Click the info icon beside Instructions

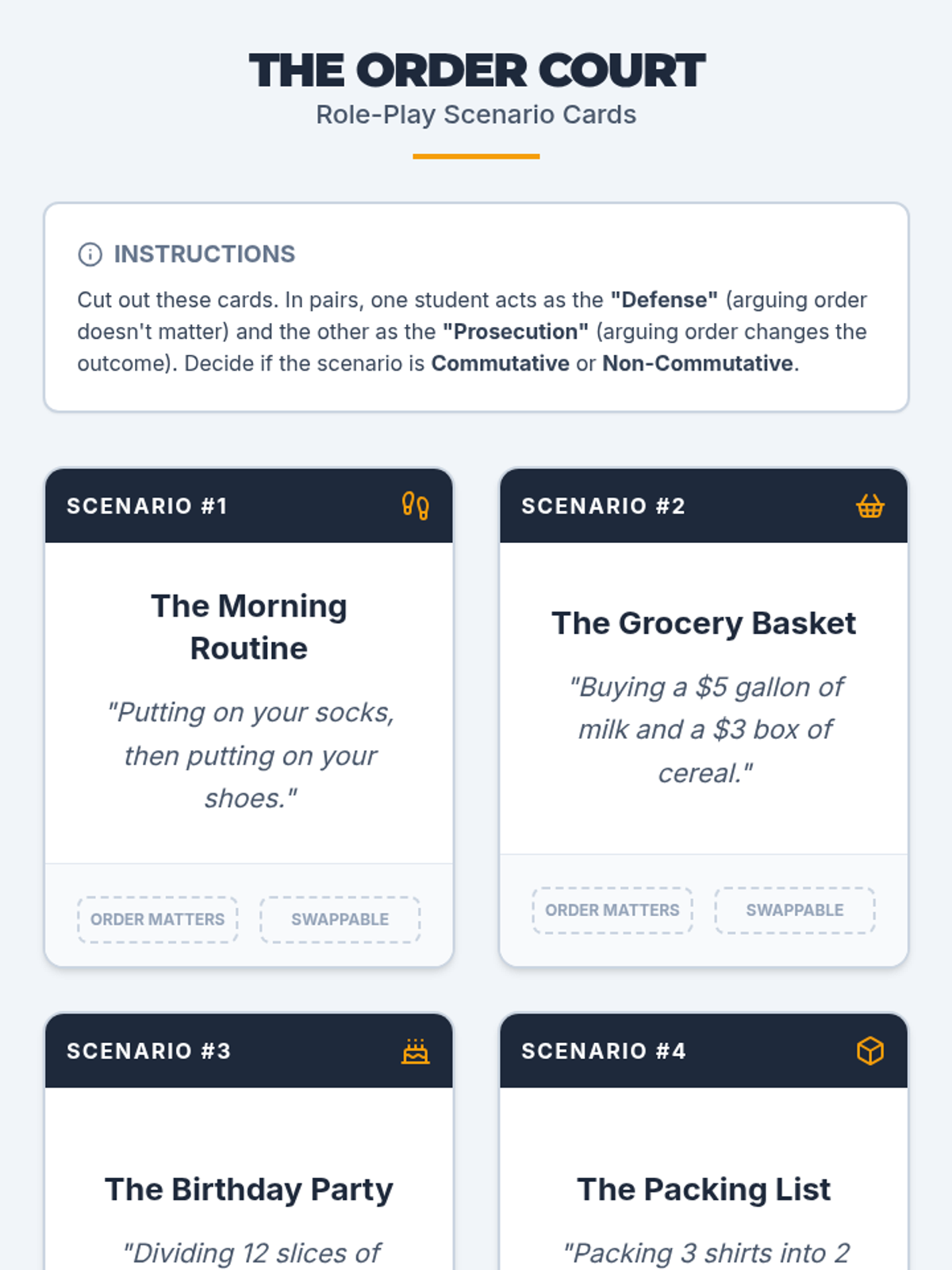[90, 254]
